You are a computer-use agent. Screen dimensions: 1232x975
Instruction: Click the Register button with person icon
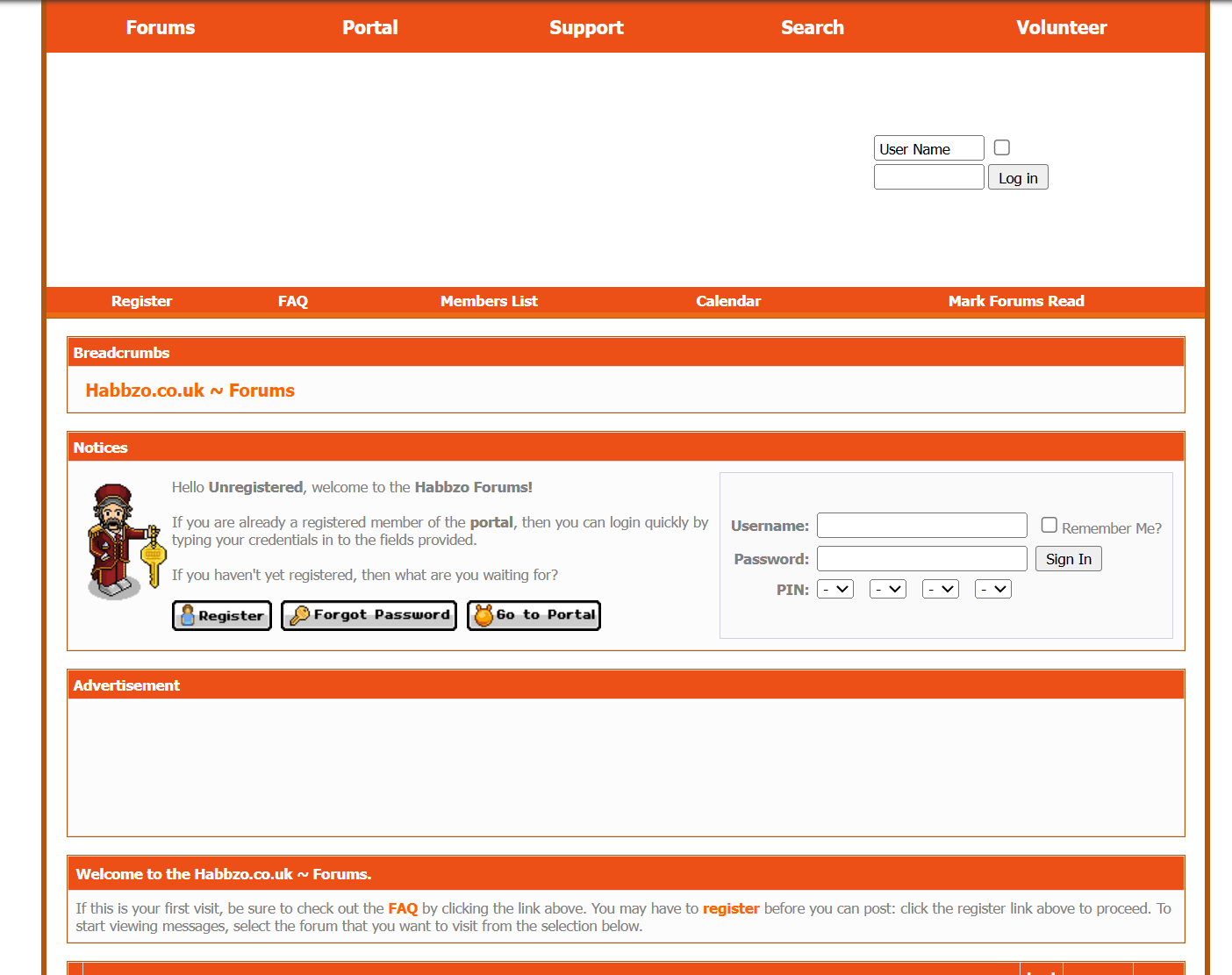click(222, 616)
